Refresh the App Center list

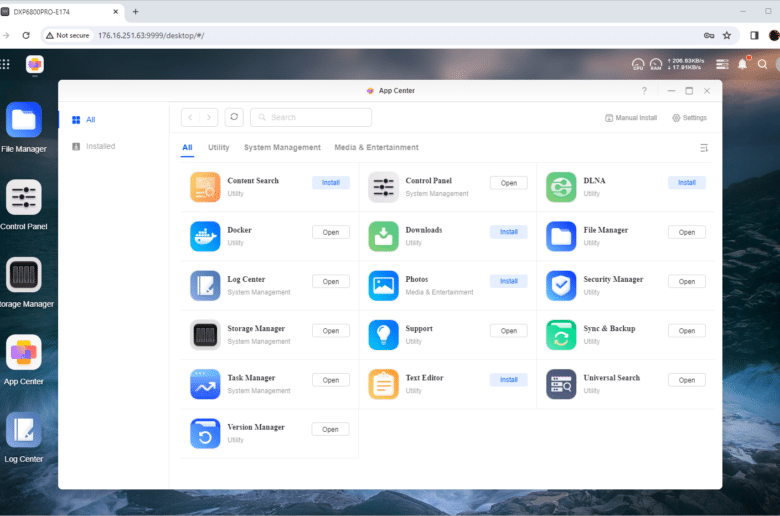coord(234,117)
